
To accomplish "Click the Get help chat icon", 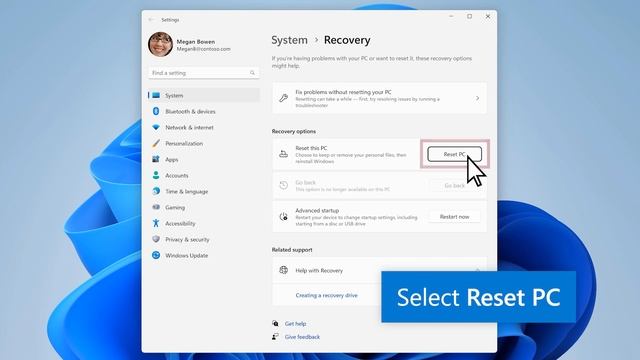I will (x=276, y=323).
